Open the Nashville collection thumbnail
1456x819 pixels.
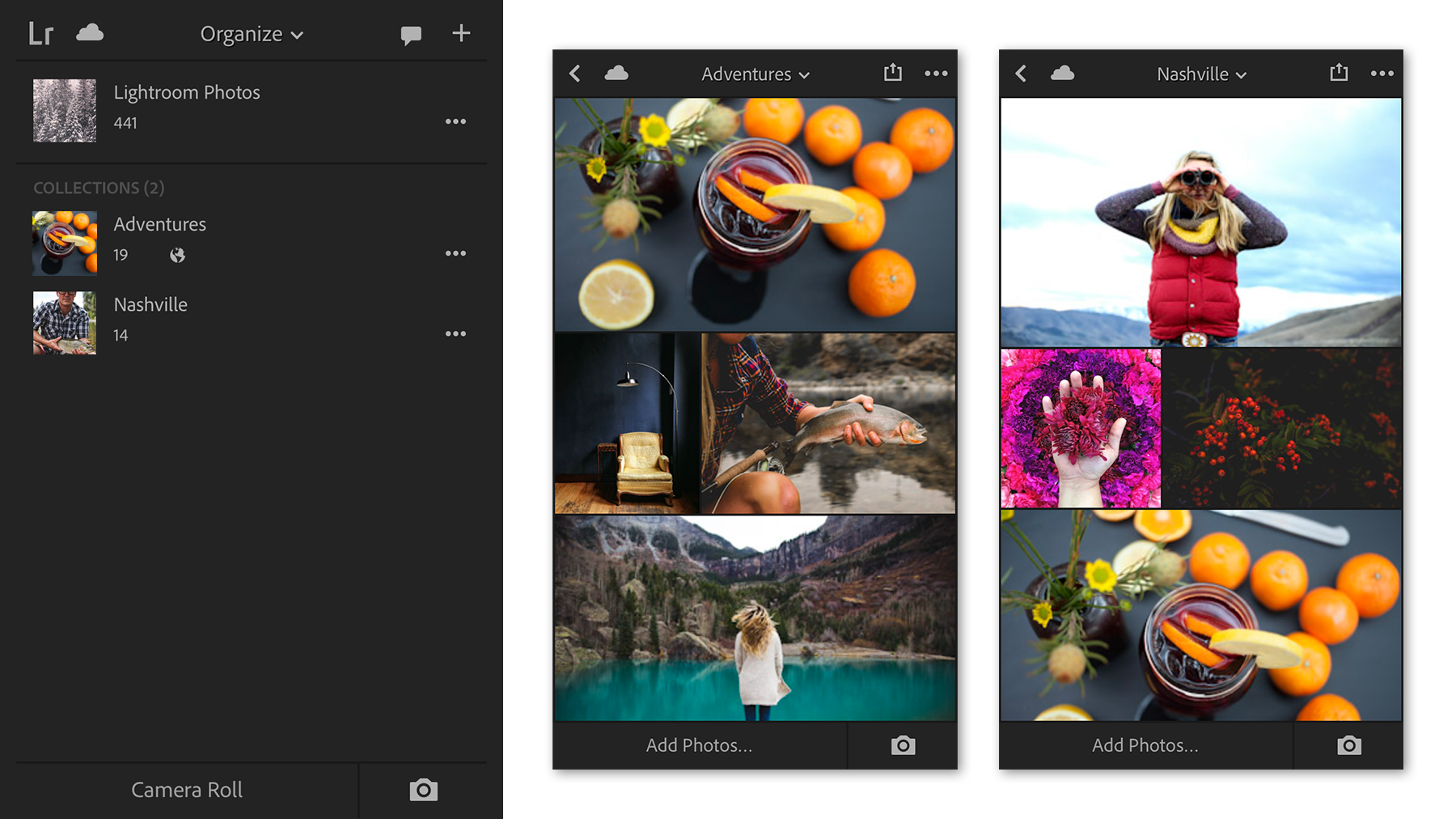[x=65, y=323]
